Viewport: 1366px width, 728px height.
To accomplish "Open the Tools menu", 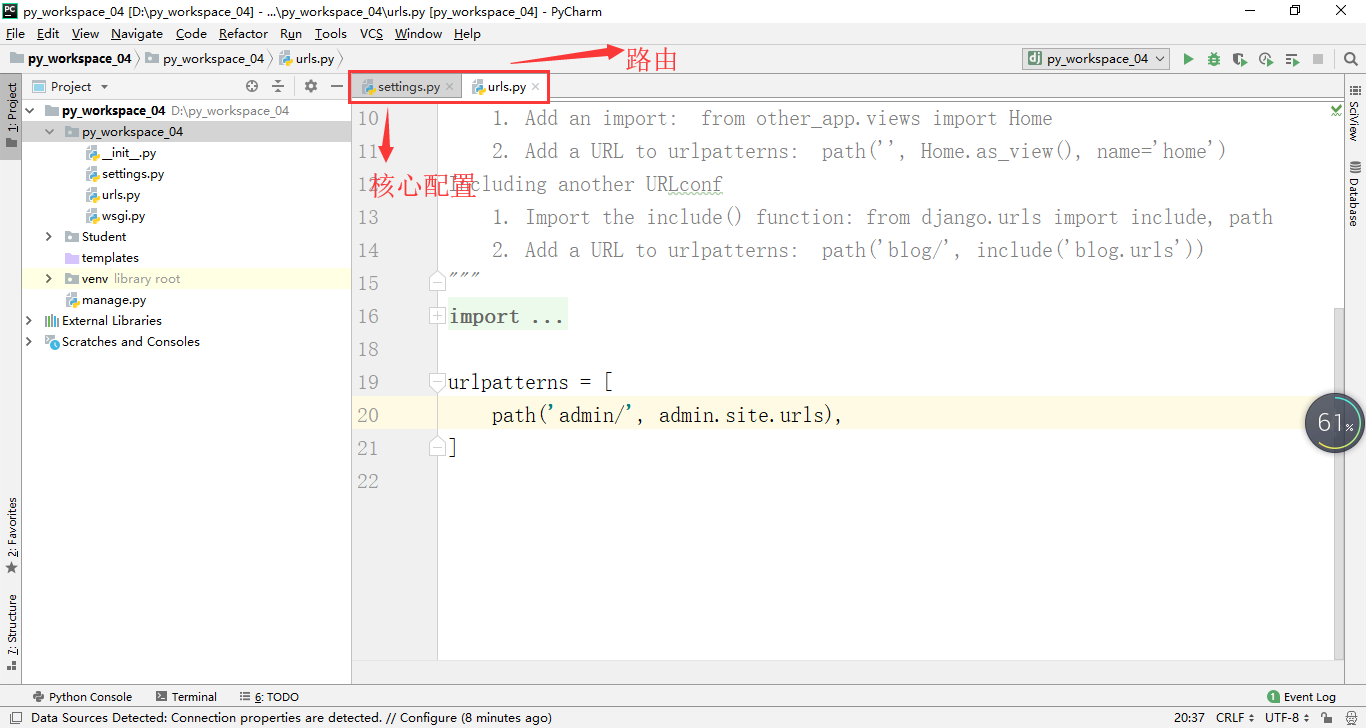I will pyautogui.click(x=331, y=33).
